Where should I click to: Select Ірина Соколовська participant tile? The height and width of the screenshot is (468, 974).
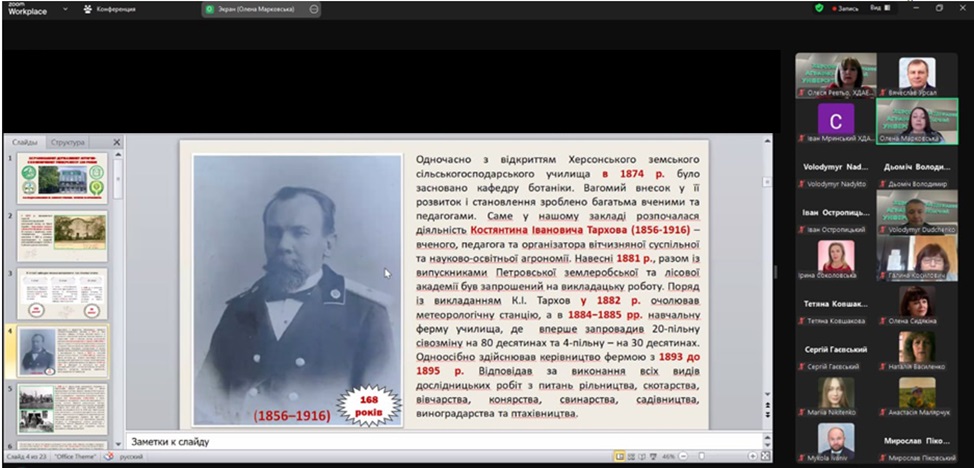[x=836, y=259]
